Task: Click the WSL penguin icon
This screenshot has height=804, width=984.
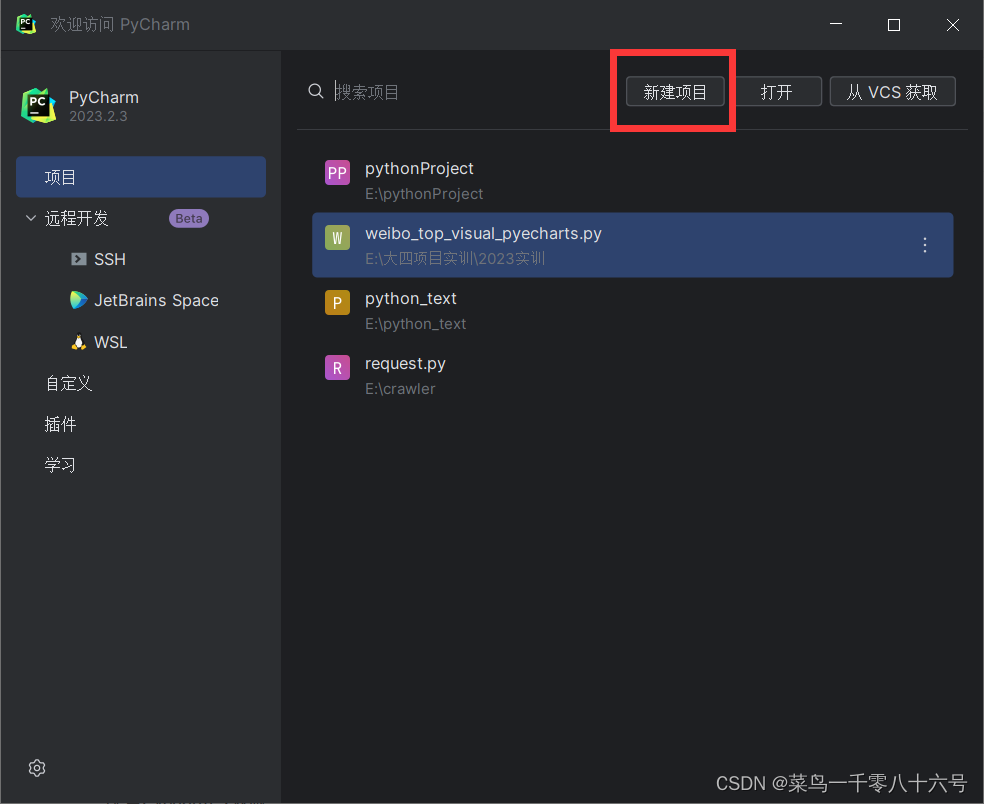Action: pyautogui.click(x=78, y=342)
